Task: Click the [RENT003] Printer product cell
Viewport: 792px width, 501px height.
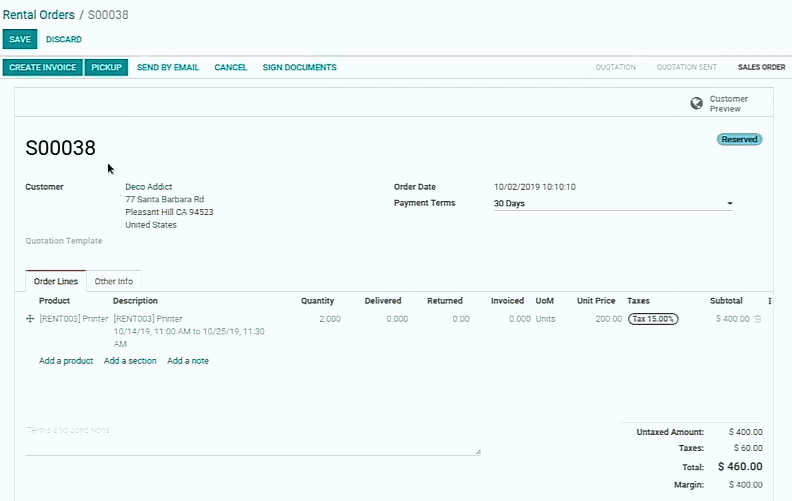Action: point(74,319)
